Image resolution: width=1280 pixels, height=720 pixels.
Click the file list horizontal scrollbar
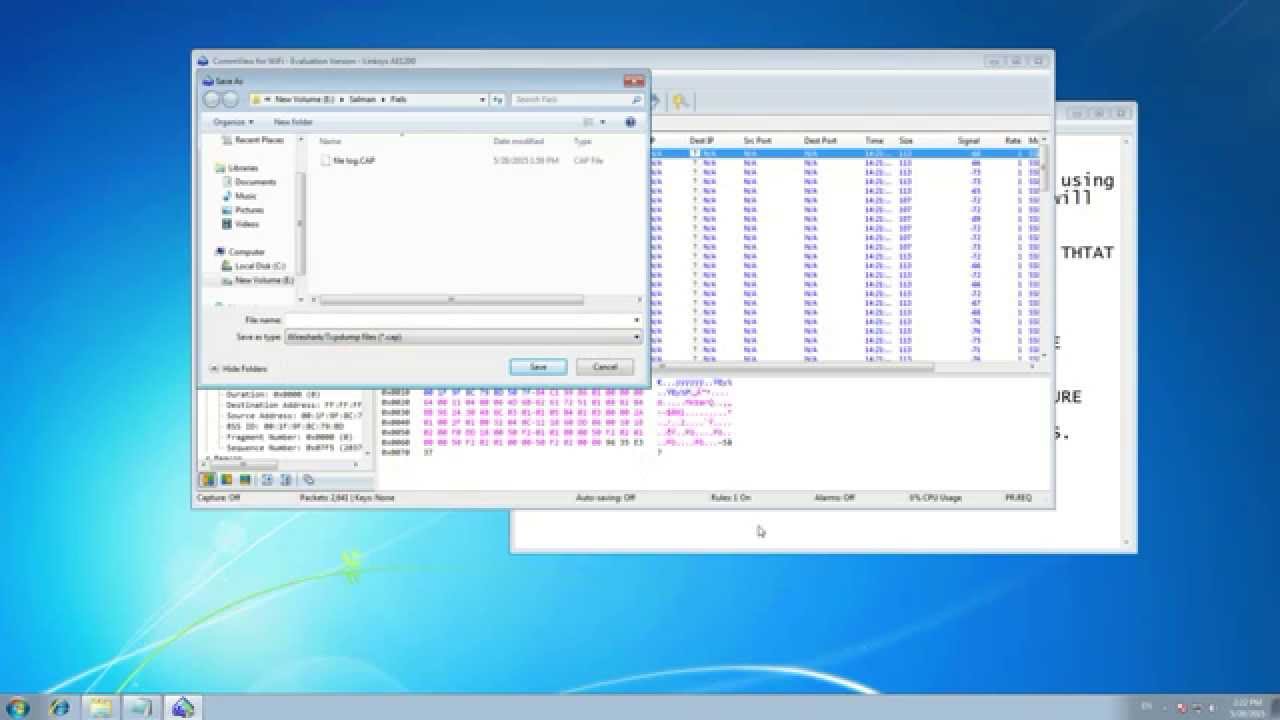pyautogui.click(x=451, y=299)
